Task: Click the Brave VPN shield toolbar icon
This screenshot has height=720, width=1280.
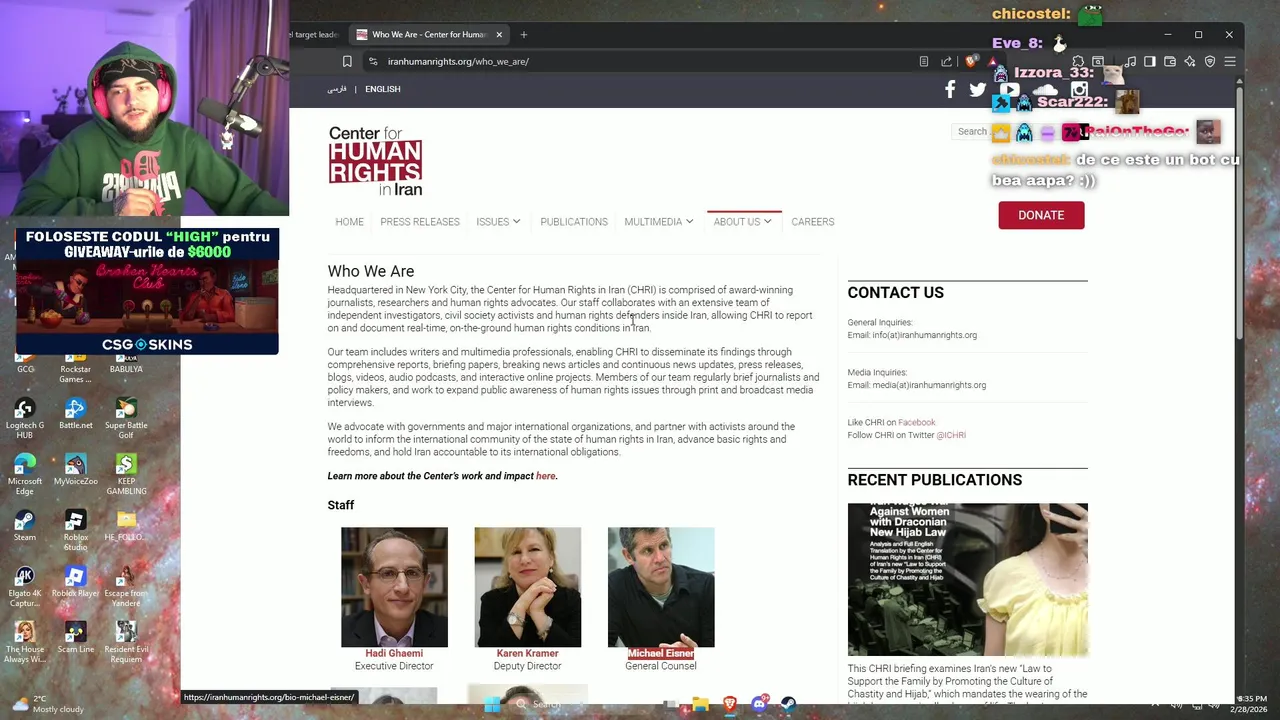Action: coord(1210,61)
